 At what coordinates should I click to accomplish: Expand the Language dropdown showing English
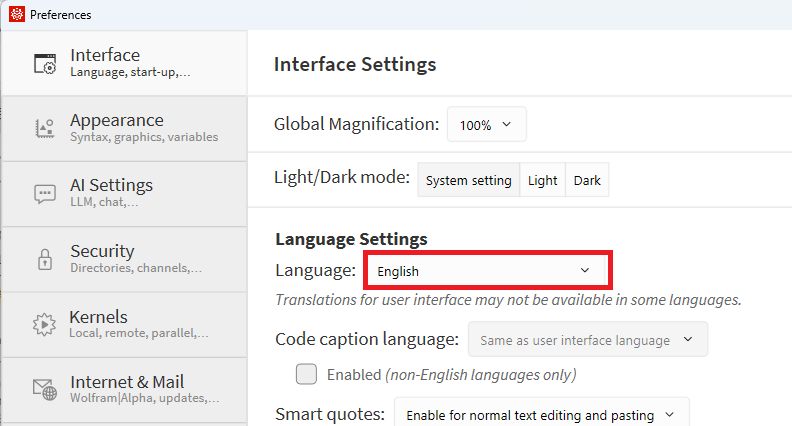point(485,271)
